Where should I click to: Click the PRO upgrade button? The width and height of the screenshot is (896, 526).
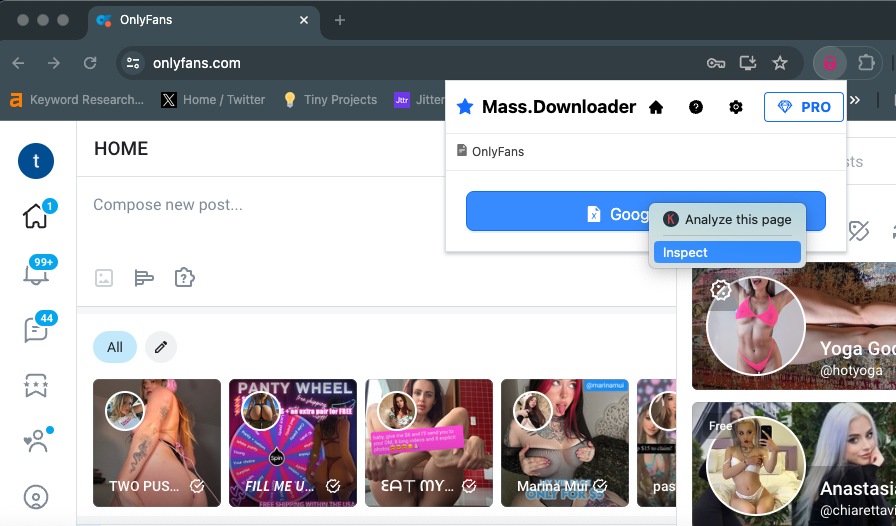click(803, 107)
